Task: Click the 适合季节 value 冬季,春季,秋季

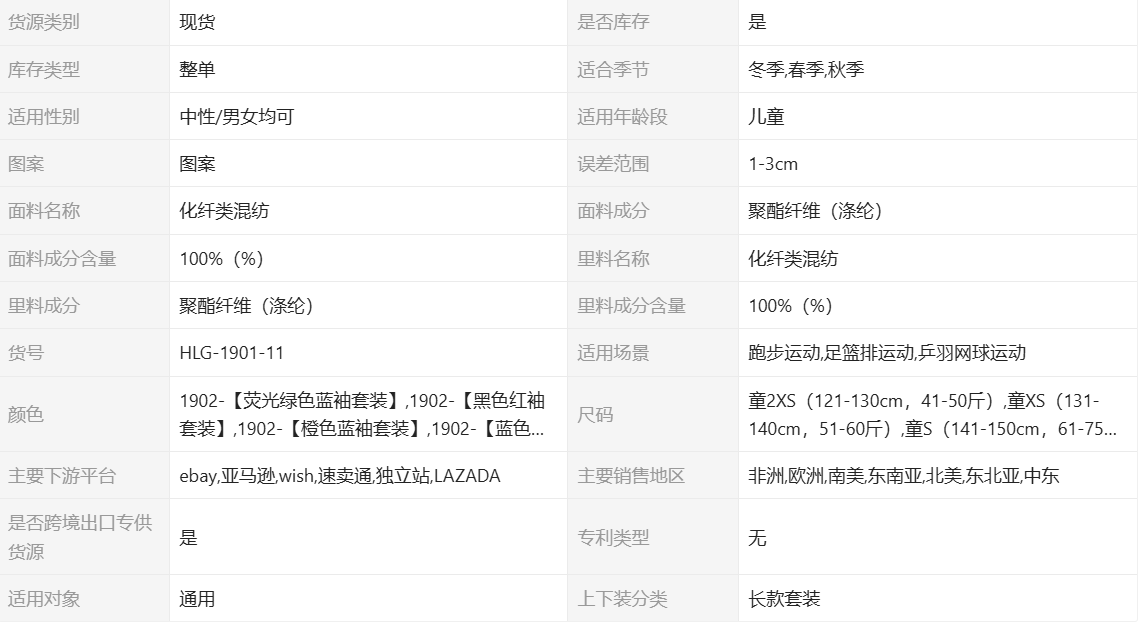Action: [806, 70]
